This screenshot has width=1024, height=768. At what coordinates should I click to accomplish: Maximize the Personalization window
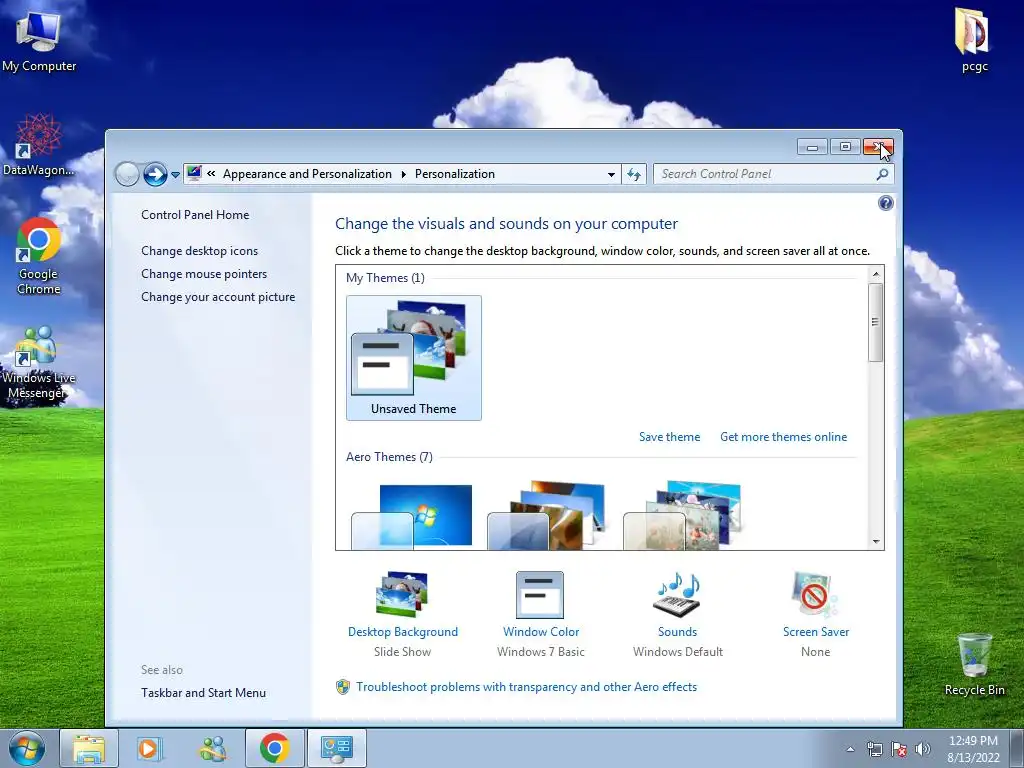click(844, 147)
